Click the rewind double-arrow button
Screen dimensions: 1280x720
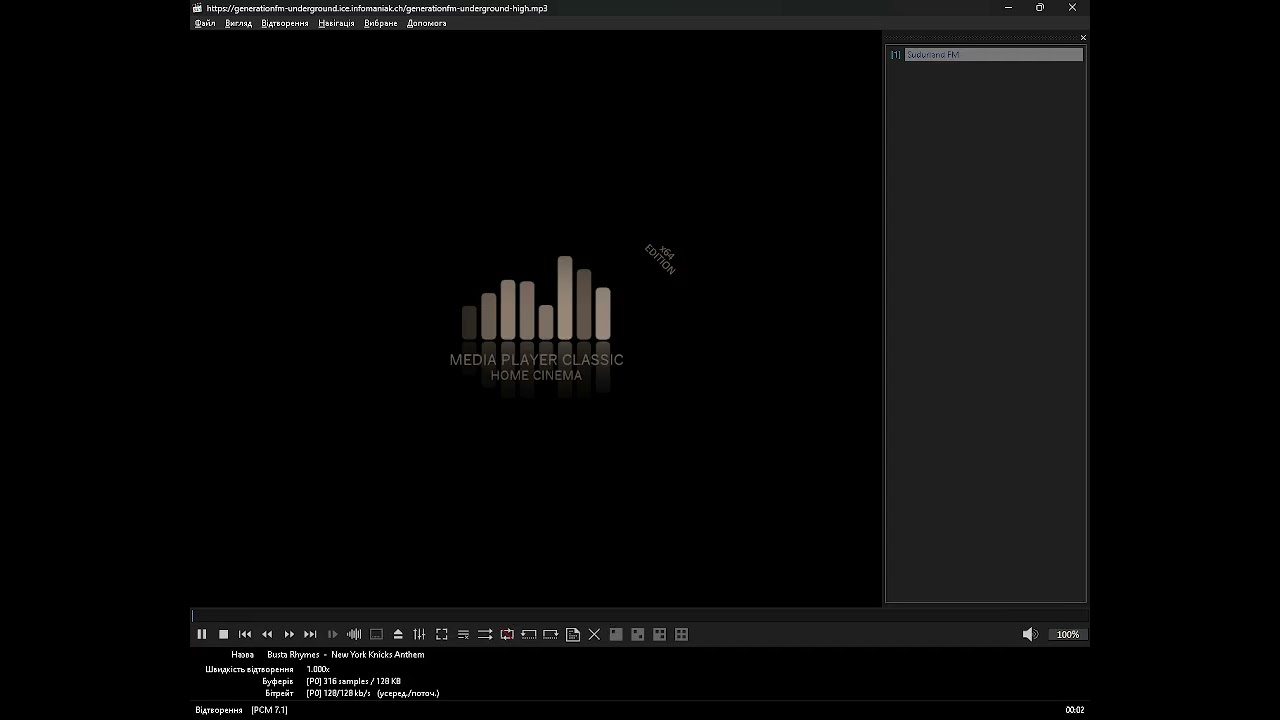[267, 634]
